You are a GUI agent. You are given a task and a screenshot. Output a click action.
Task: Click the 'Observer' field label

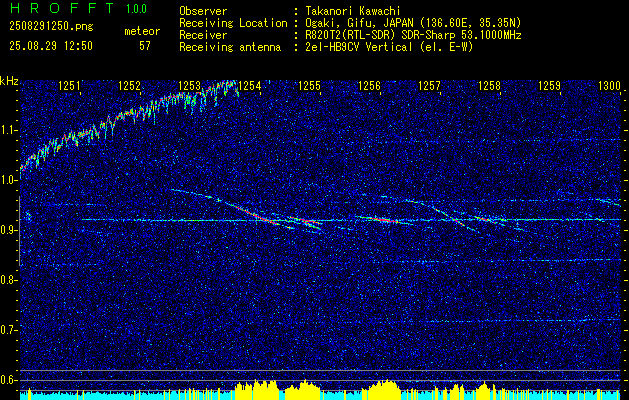point(203,11)
